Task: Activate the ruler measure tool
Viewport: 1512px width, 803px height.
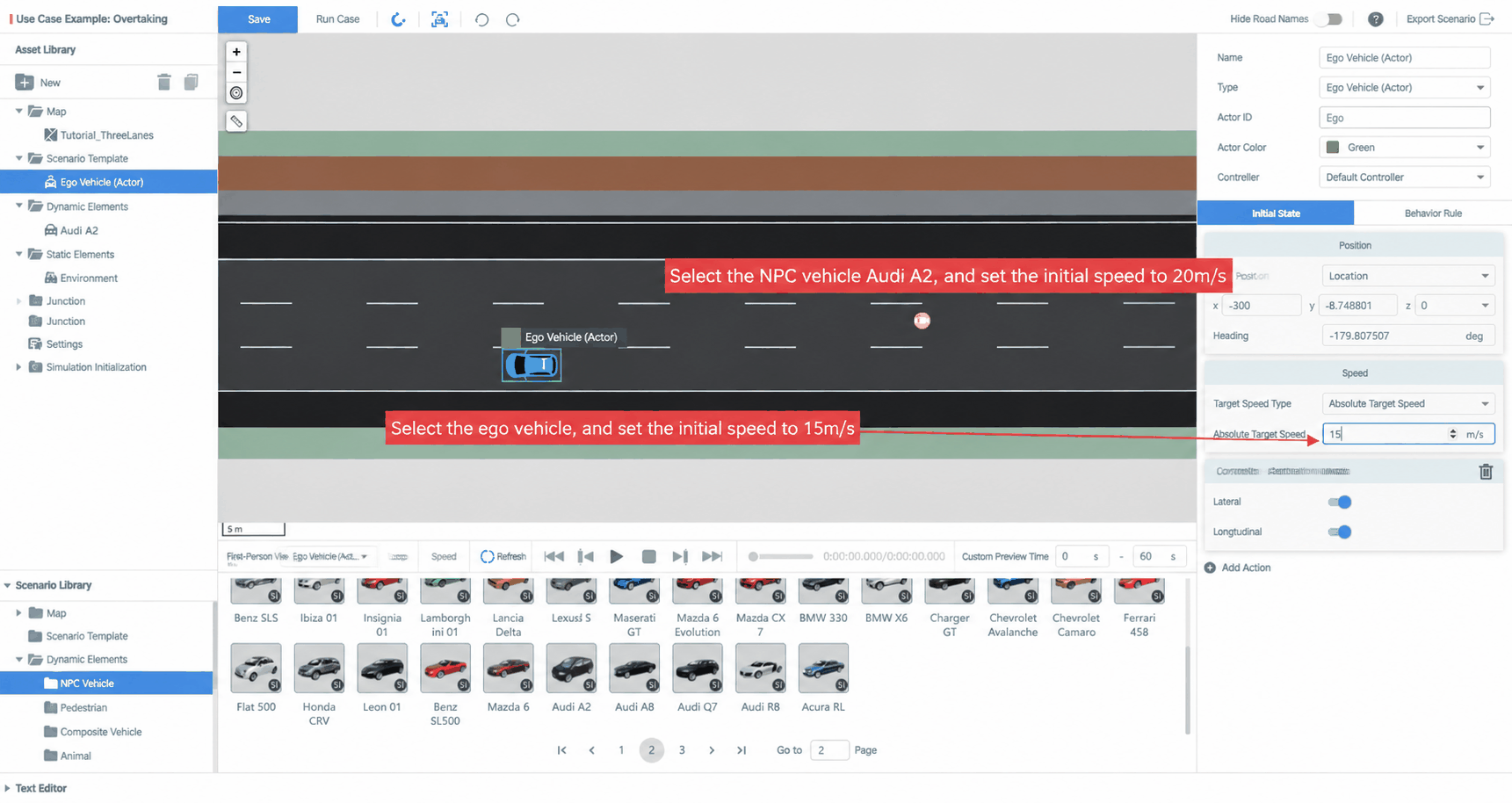Action: [x=236, y=121]
